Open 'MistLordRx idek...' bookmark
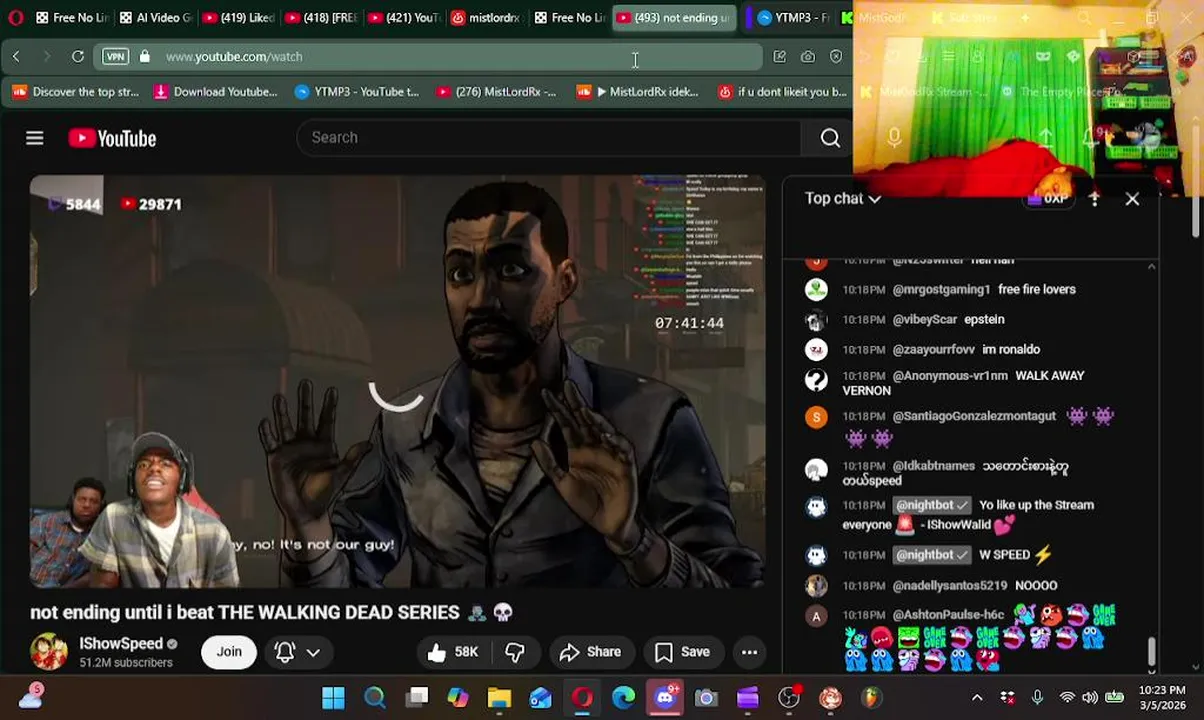Image resolution: width=1204 pixels, height=720 pixels. pyautogui.click(x=638, y=92)
